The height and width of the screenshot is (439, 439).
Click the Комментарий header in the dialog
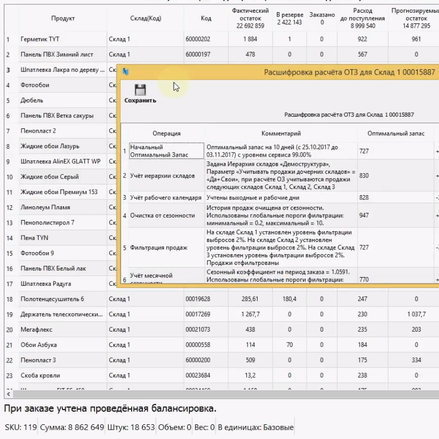click(x=281, y=133)
